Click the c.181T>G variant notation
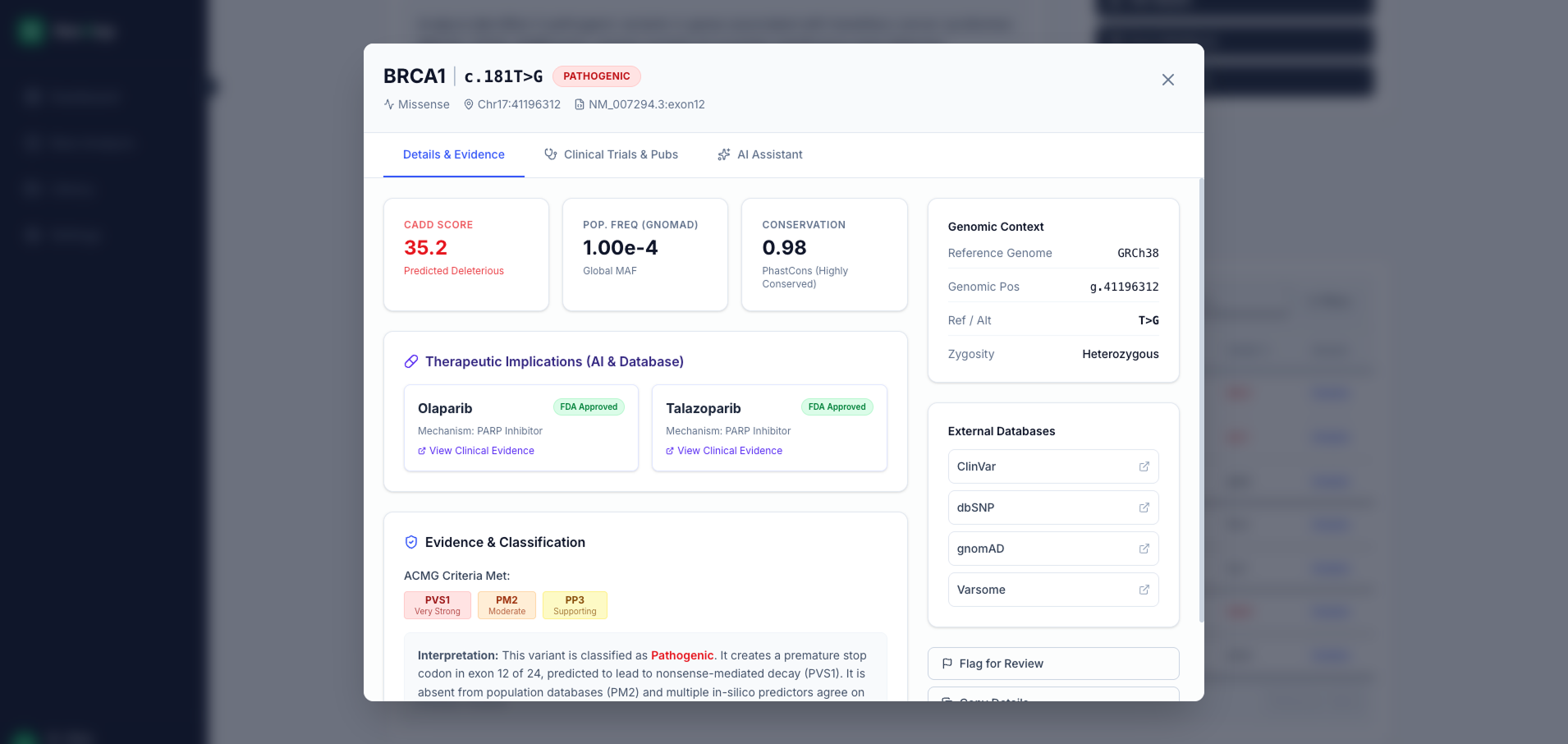This screenshot has height=744, width=1568. 503,76
